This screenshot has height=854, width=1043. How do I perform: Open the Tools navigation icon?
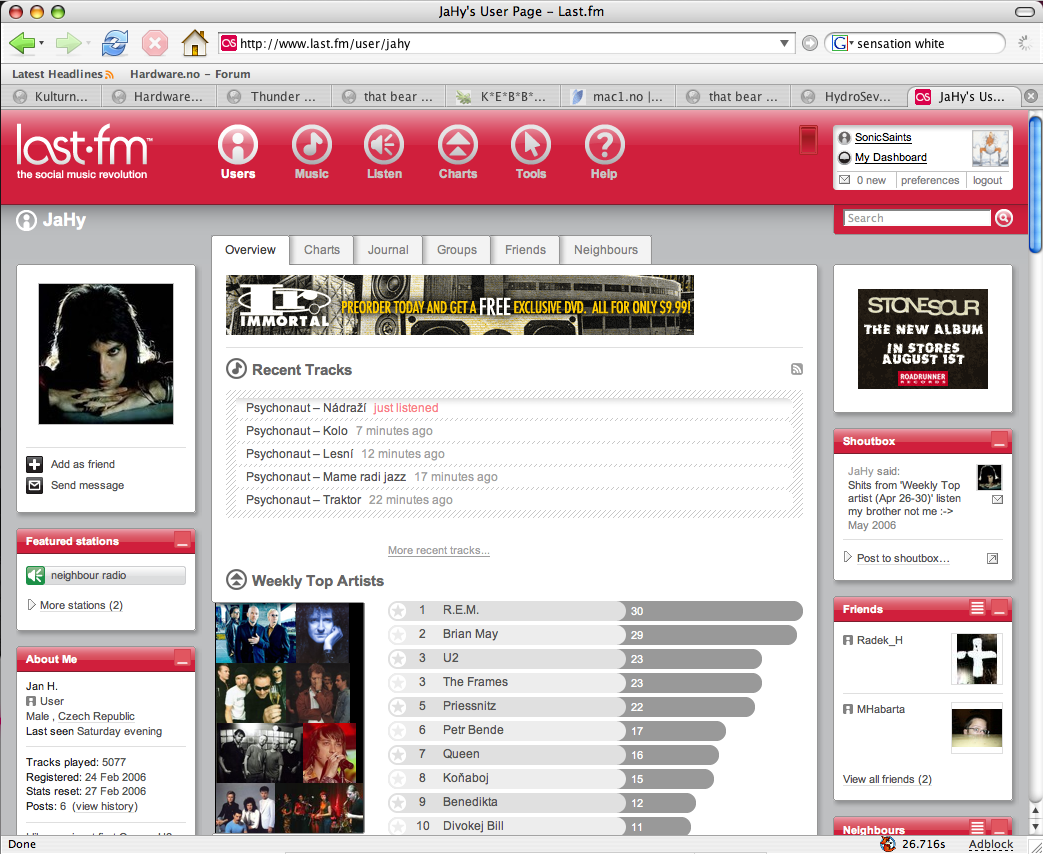(x=531, y=144)
